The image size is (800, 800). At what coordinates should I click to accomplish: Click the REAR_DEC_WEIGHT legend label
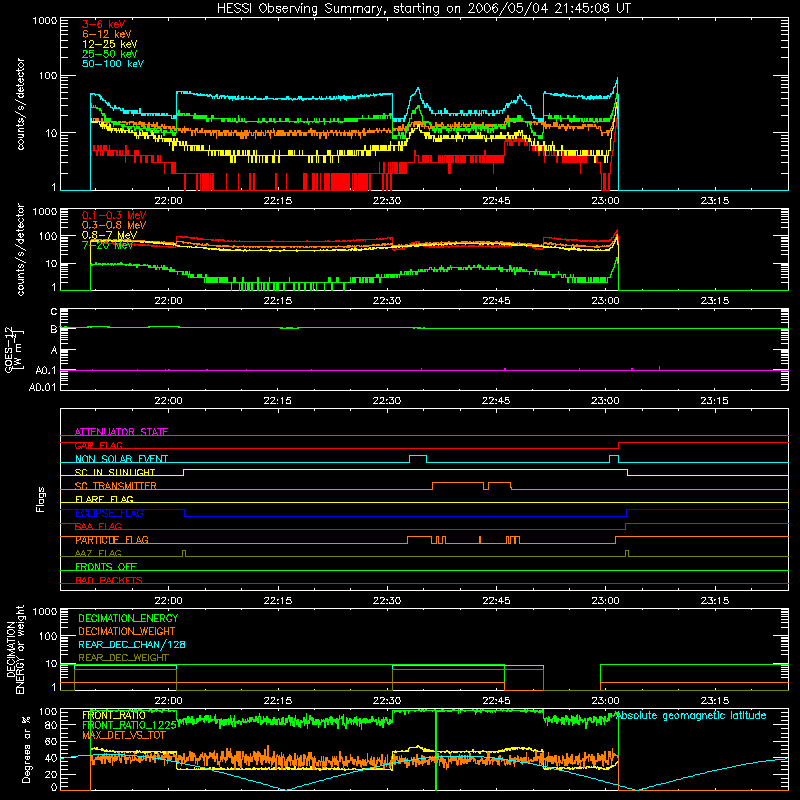(123, 658)
